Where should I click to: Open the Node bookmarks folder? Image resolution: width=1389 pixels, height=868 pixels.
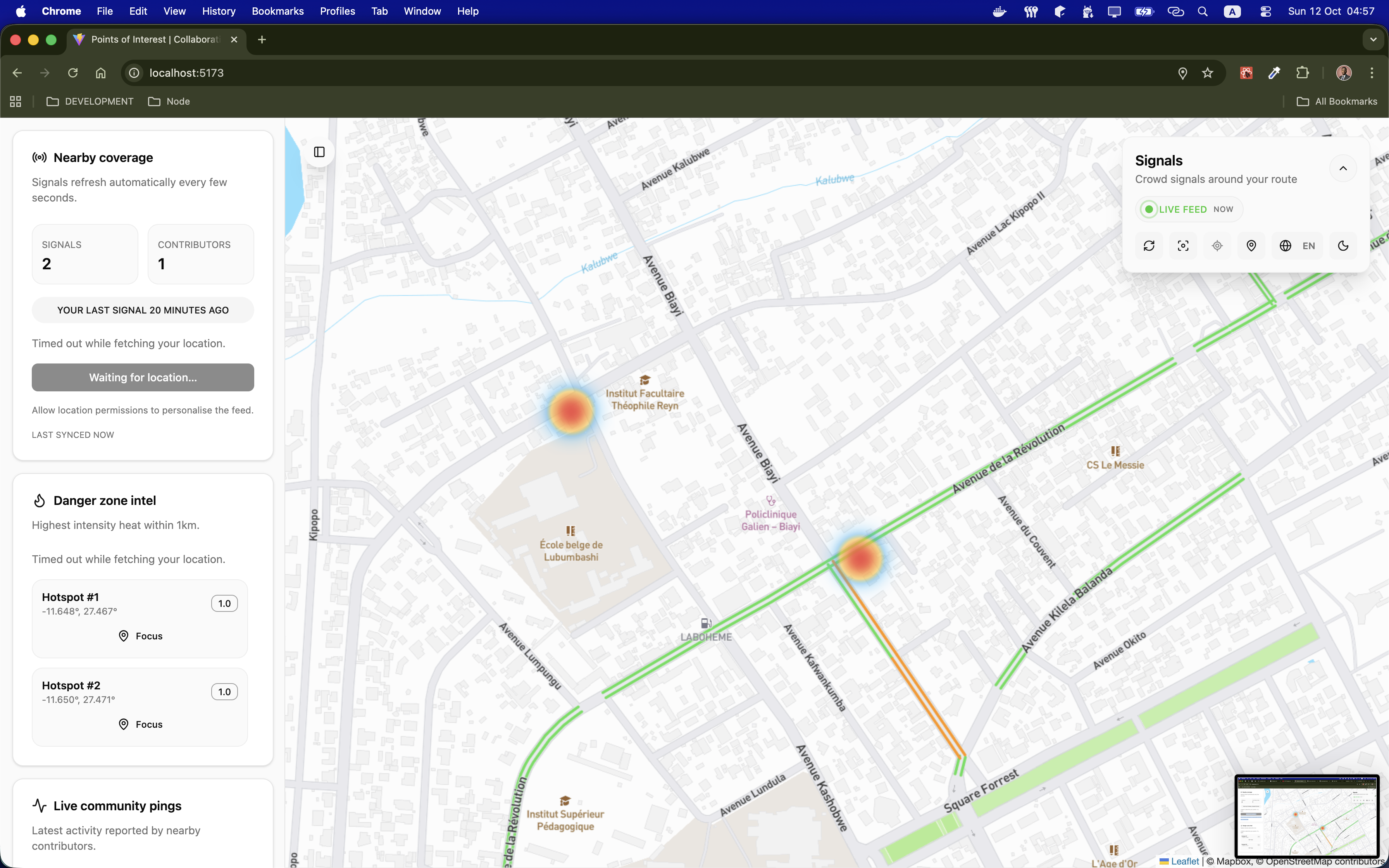tap(169, 102)
